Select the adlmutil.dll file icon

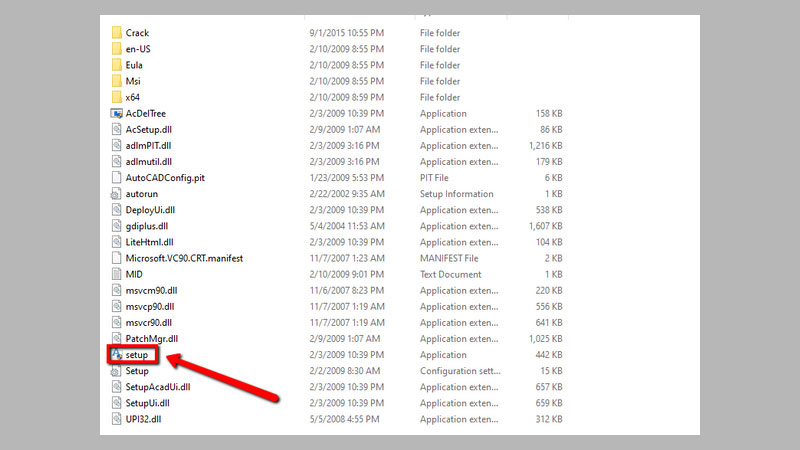click(x=116, y=161)
